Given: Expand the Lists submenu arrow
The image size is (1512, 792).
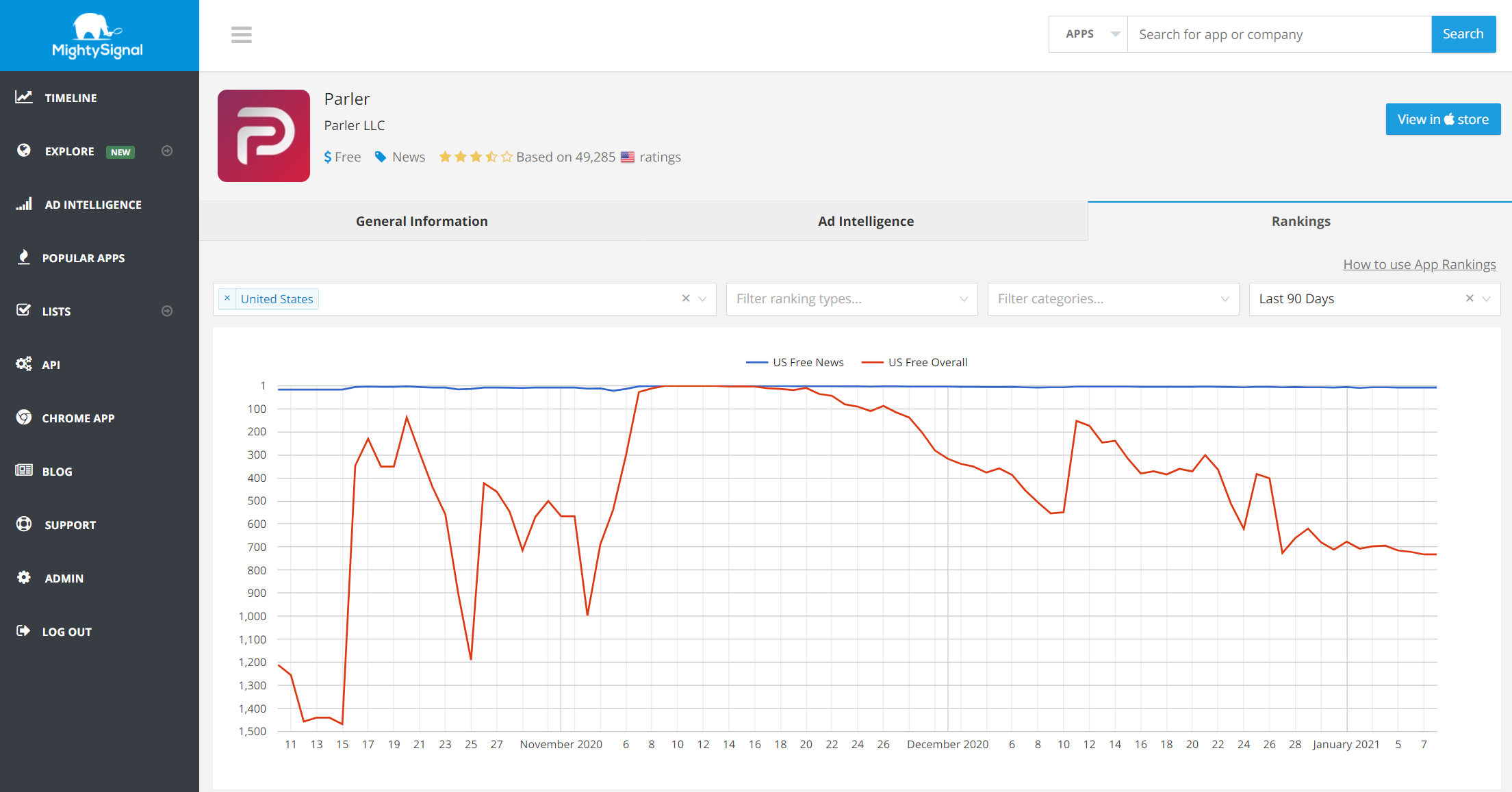Looking at the screenshot, I should coord(167,311).
